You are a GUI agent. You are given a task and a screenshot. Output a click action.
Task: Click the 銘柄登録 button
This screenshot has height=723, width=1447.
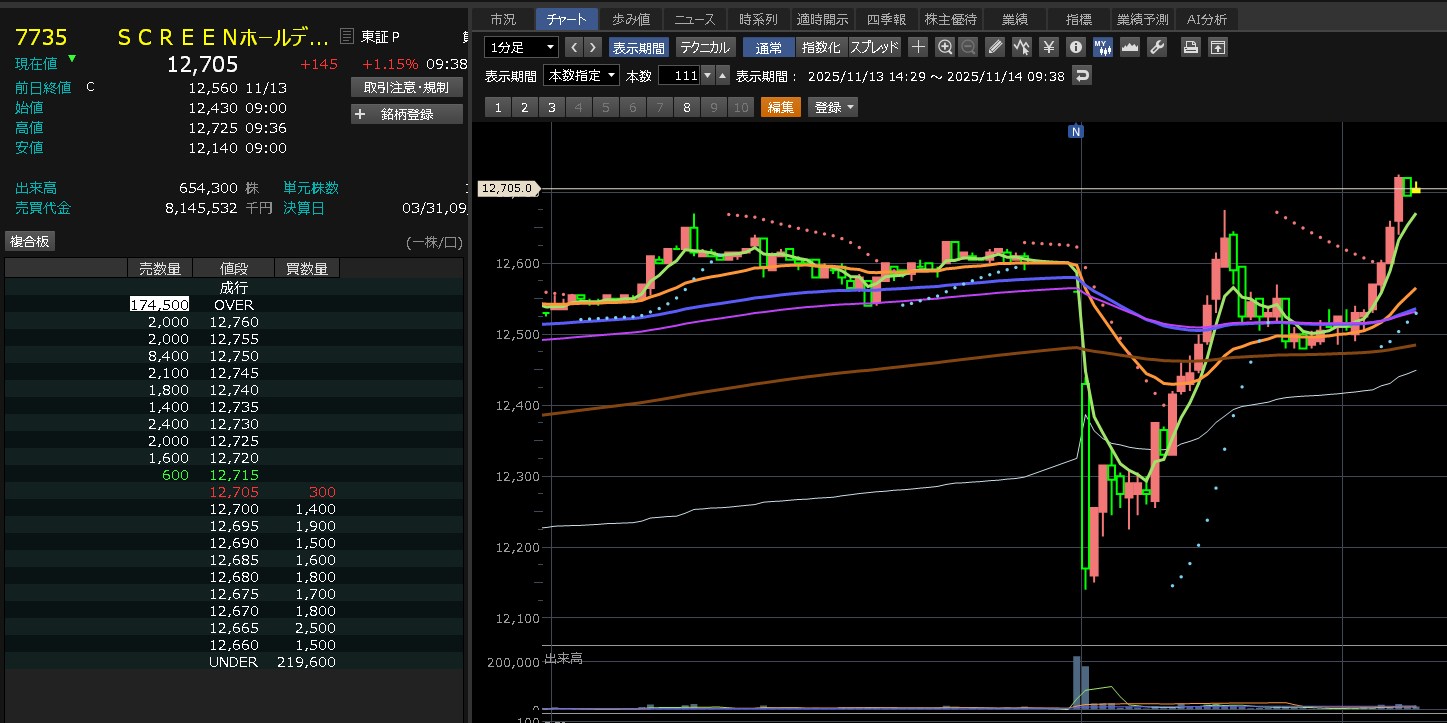pyautogui.click(x=407, y=114)
